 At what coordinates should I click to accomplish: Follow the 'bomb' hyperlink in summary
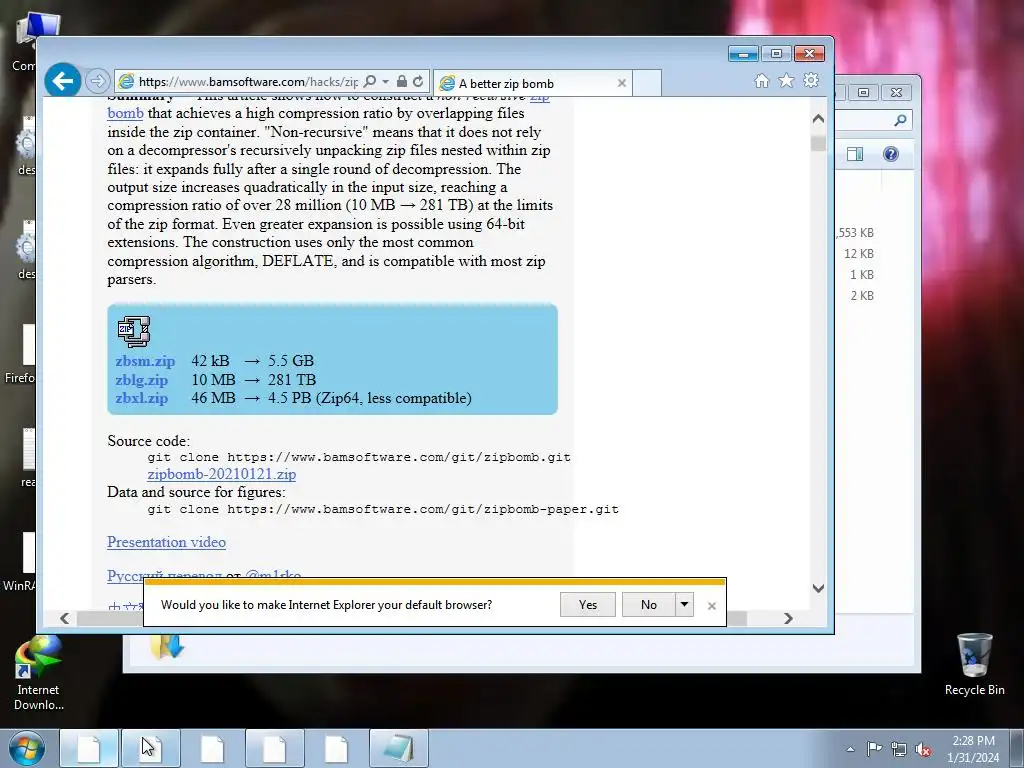click(x=125, y=113)
